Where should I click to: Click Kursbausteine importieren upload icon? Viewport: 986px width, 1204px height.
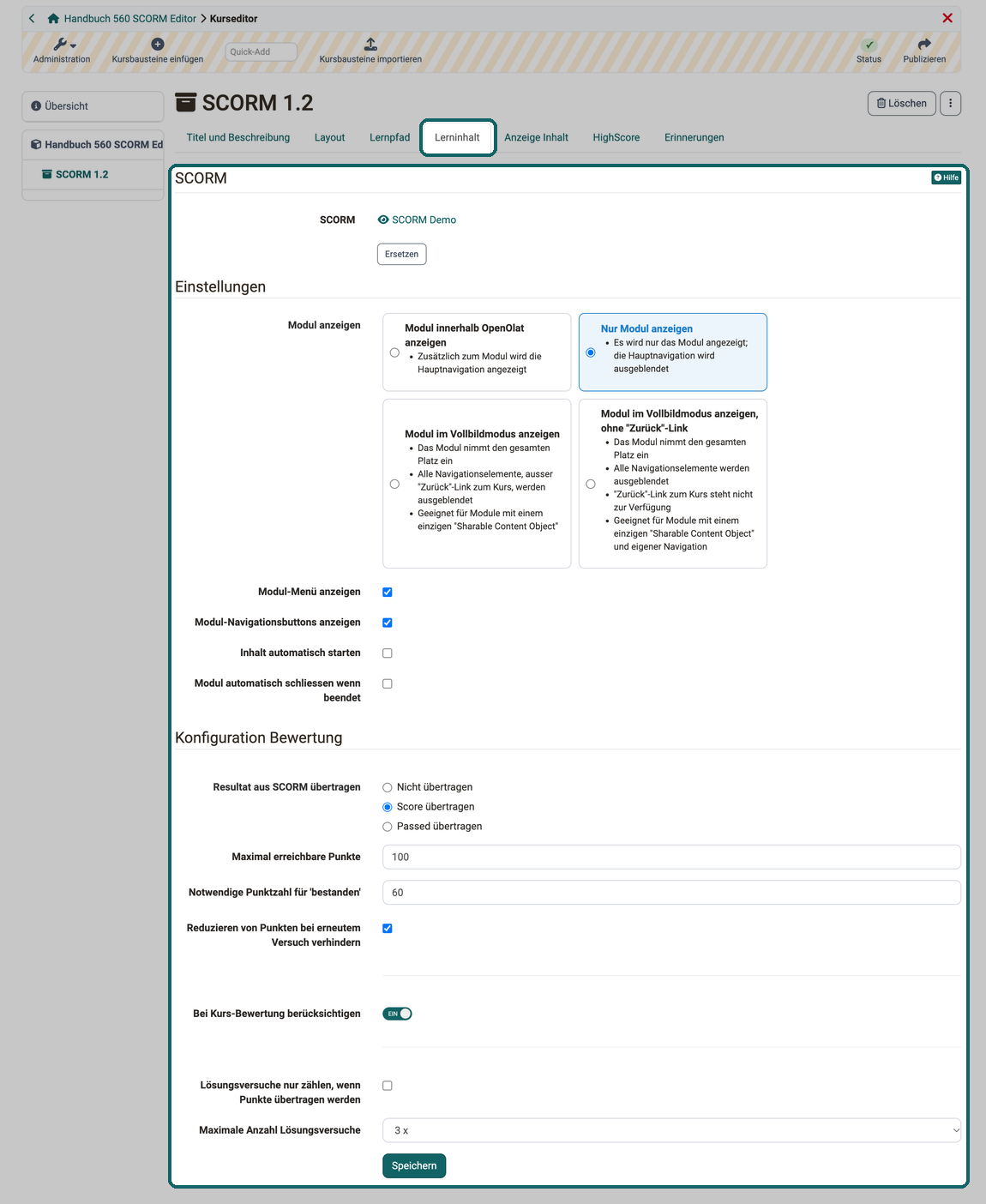click(370, 44)
